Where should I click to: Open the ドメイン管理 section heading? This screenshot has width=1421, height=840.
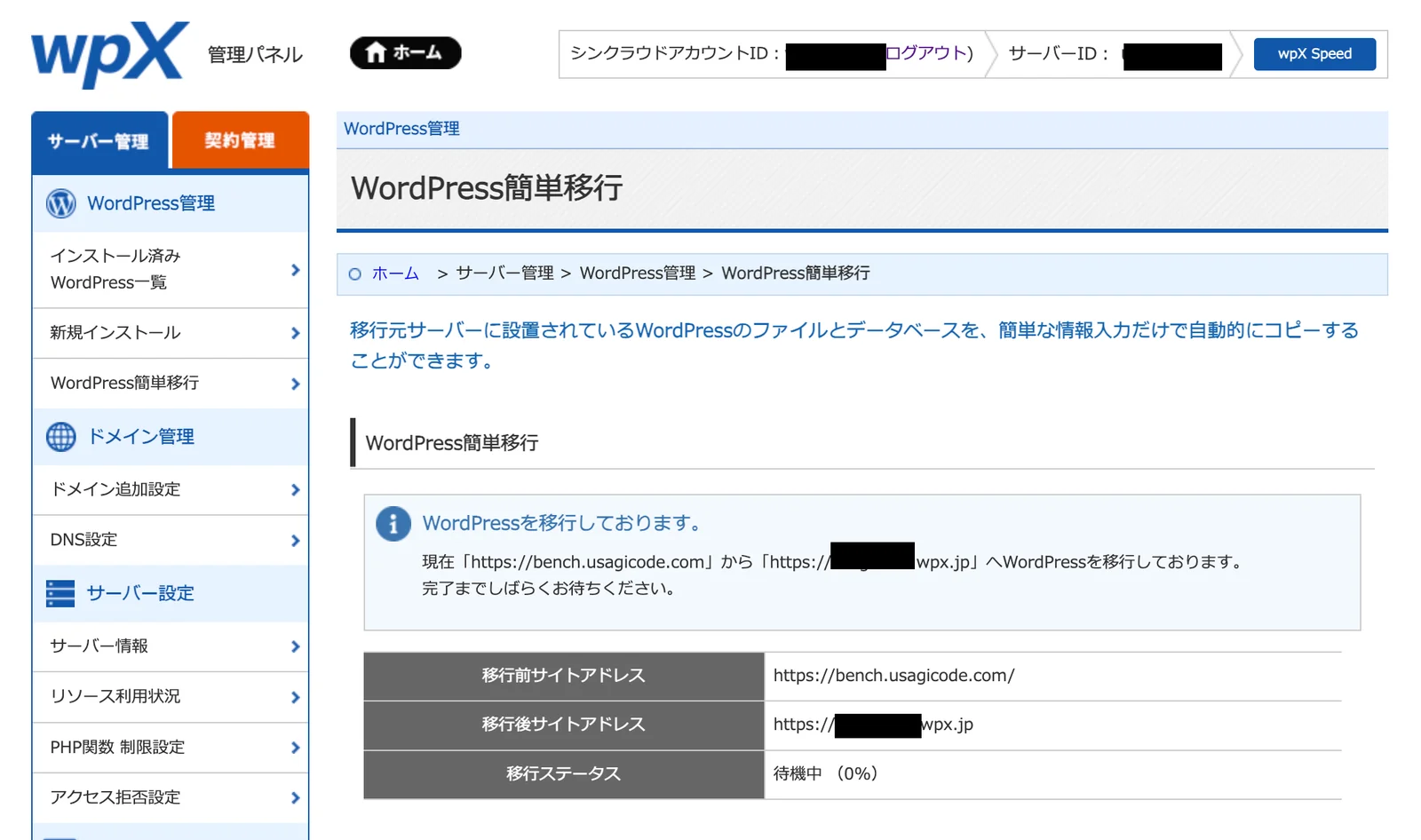141,437
